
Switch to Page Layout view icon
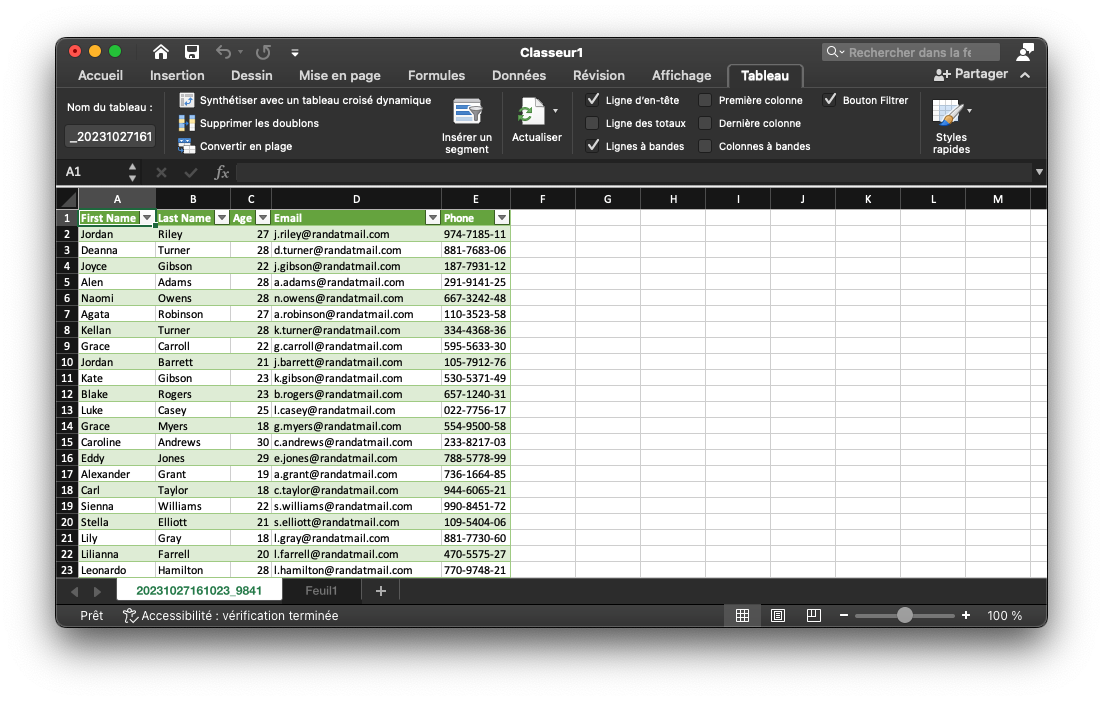(778, 615)
